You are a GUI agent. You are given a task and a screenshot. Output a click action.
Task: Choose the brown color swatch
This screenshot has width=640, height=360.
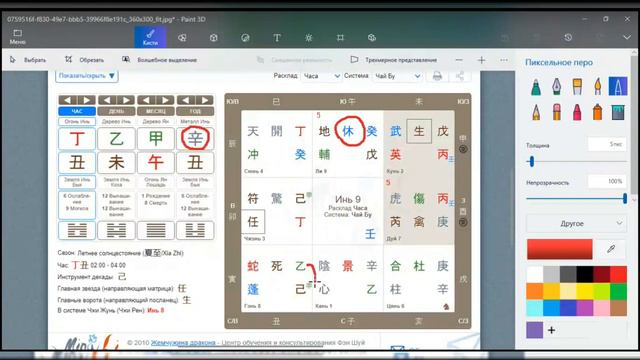(618, 308)
